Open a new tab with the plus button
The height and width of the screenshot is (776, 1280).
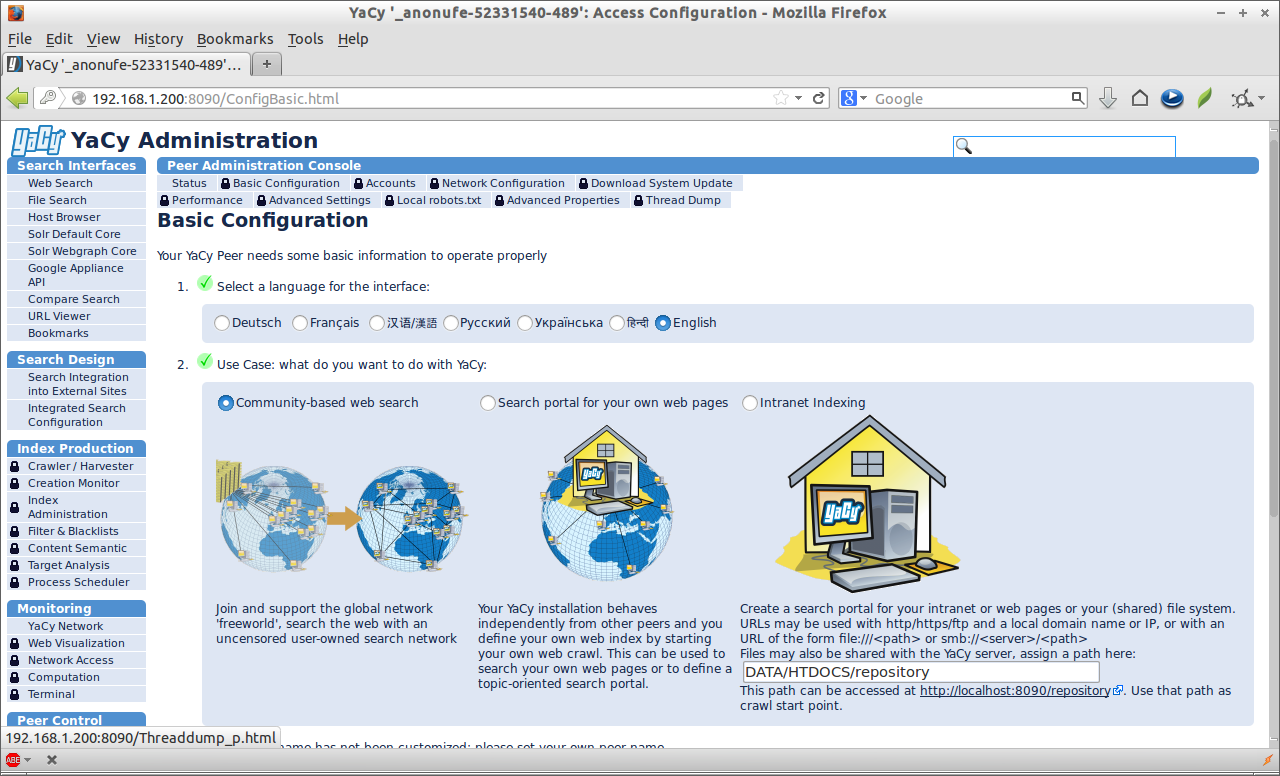tap(266, 64)
